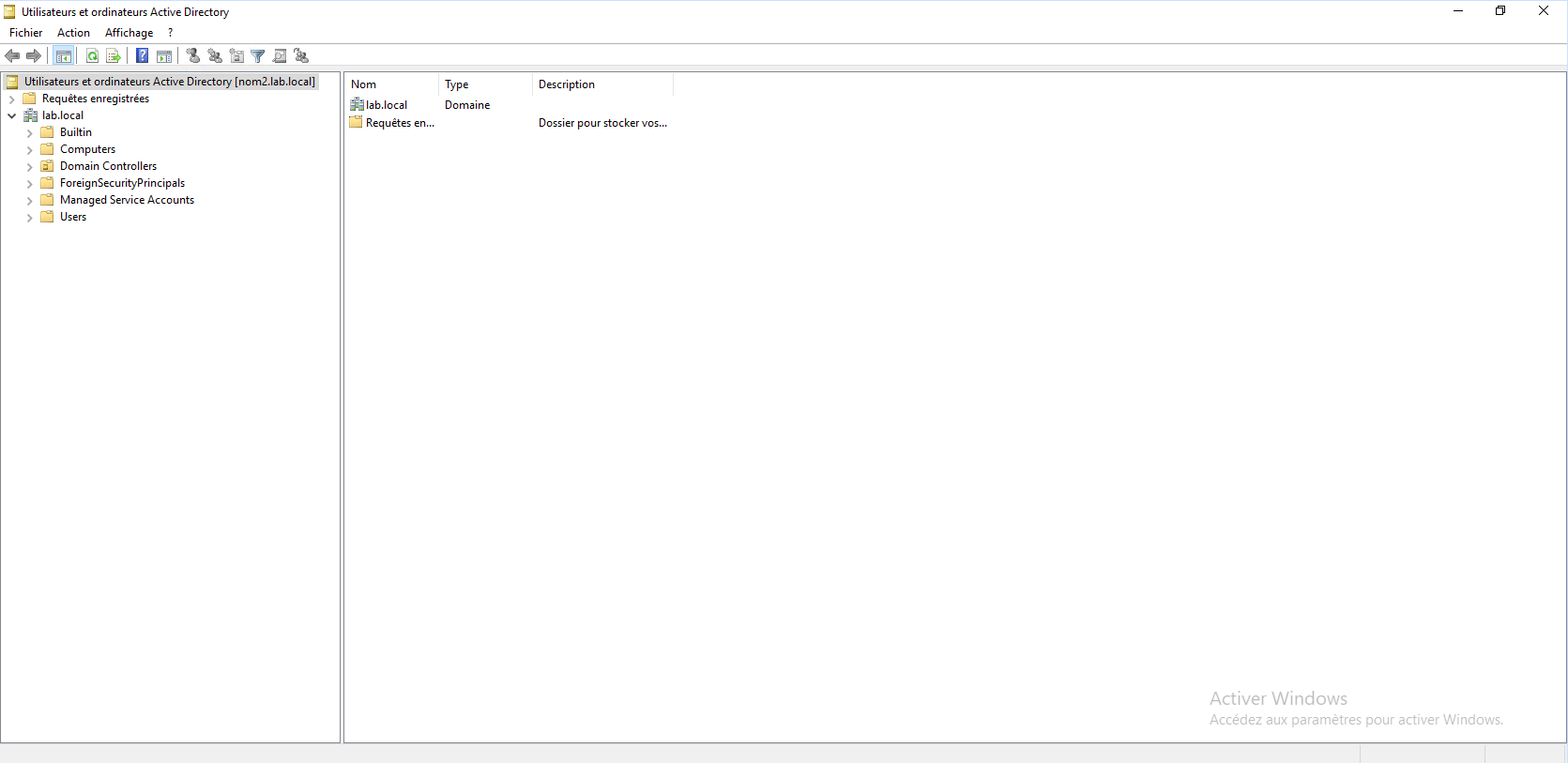
Task: Minimize the Active Directory window
Action: 1458,11
